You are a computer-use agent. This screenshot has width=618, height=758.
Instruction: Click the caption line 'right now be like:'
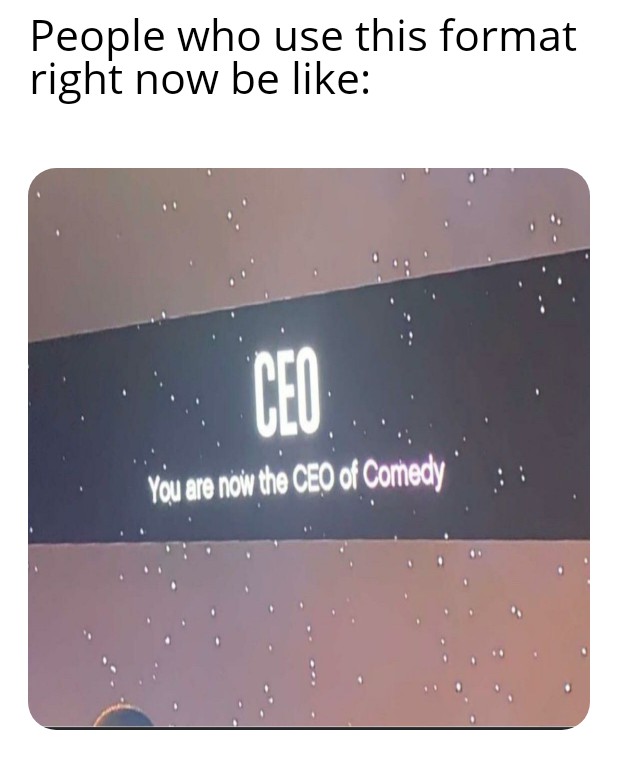point(200,80)
